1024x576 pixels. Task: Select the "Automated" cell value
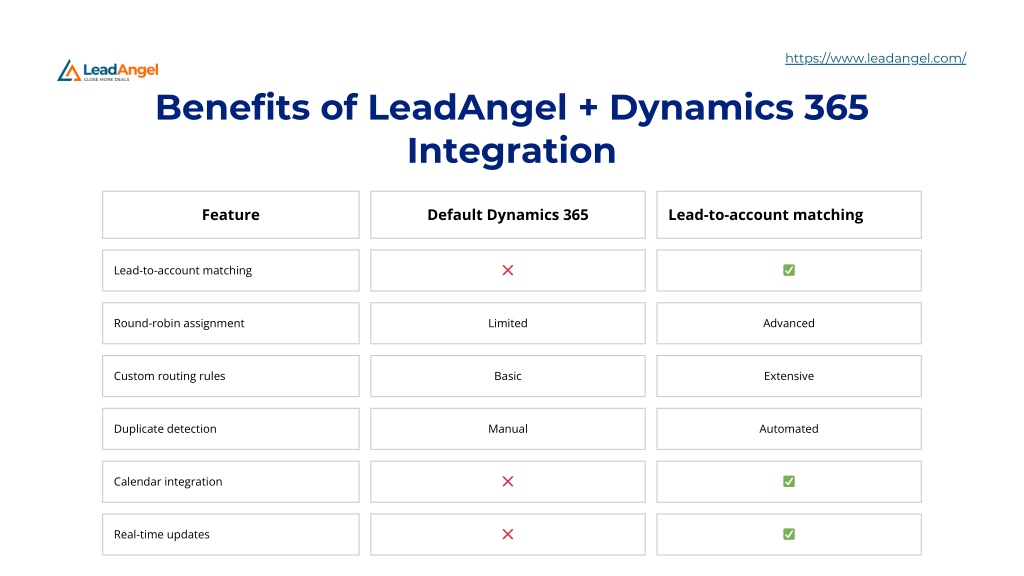pyautogui.click(x=789, y=429)
